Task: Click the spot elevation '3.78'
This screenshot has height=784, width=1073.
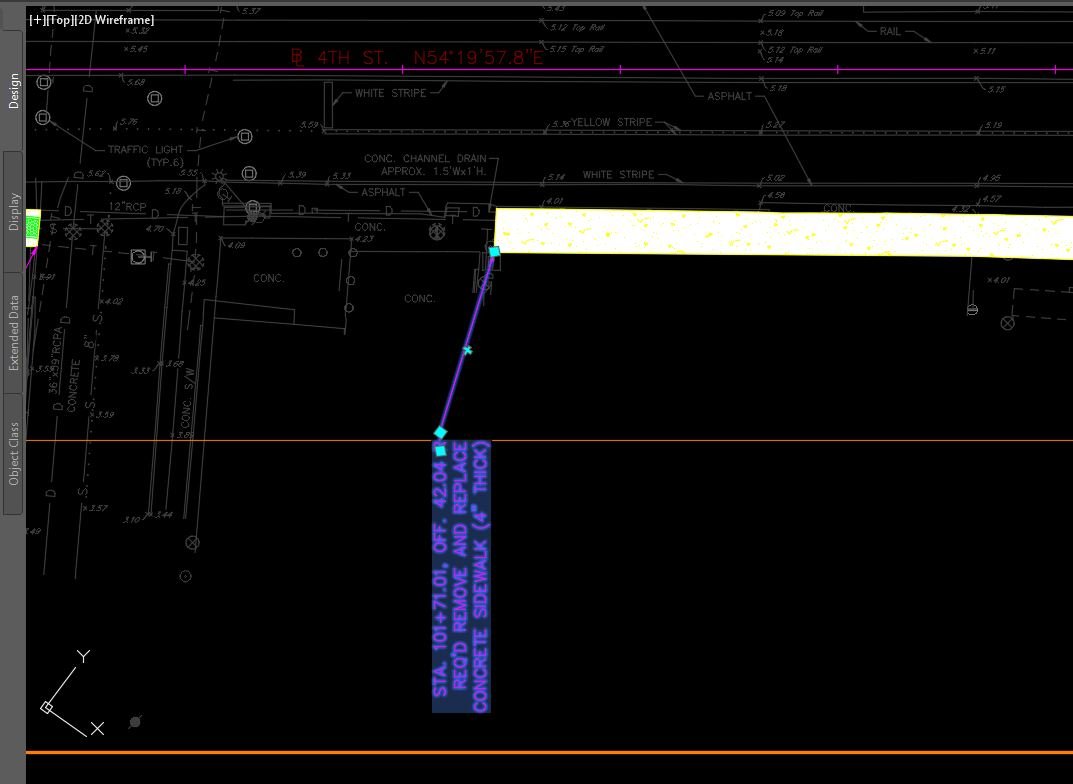Action: tap(109, 358)
